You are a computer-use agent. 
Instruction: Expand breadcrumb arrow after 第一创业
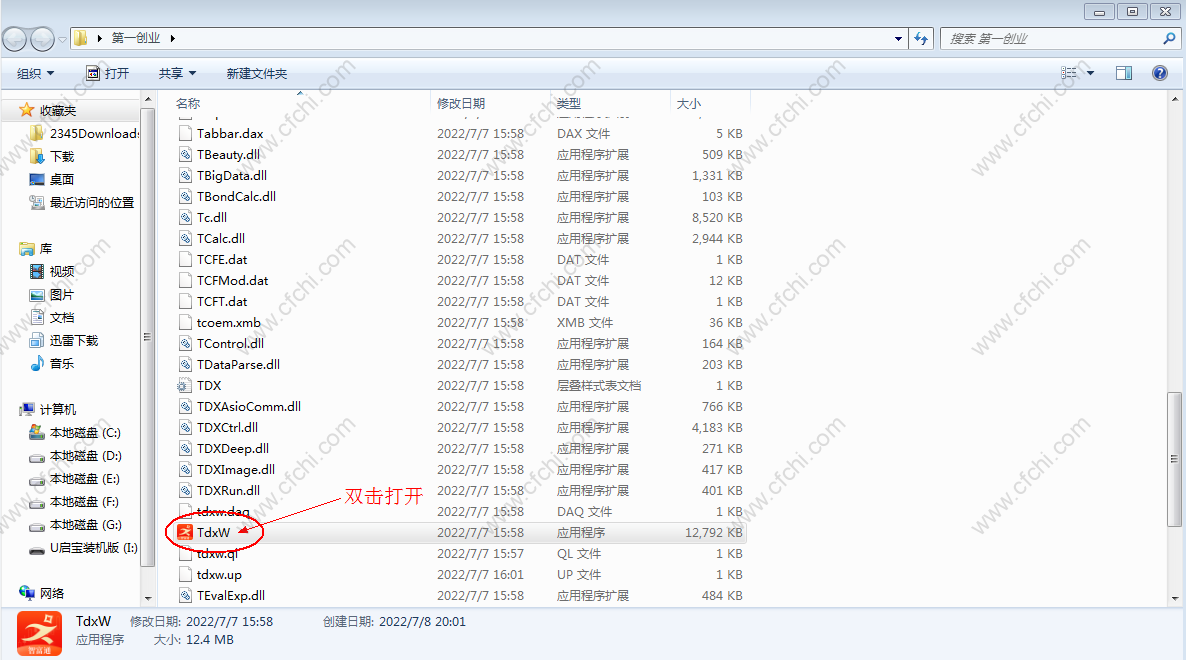pos(172,38)
